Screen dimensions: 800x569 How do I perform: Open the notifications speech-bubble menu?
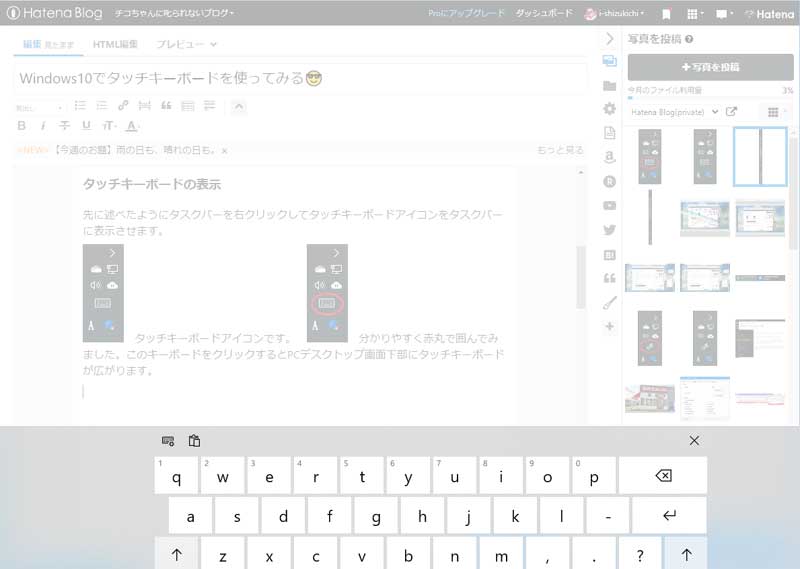point(723,14)
